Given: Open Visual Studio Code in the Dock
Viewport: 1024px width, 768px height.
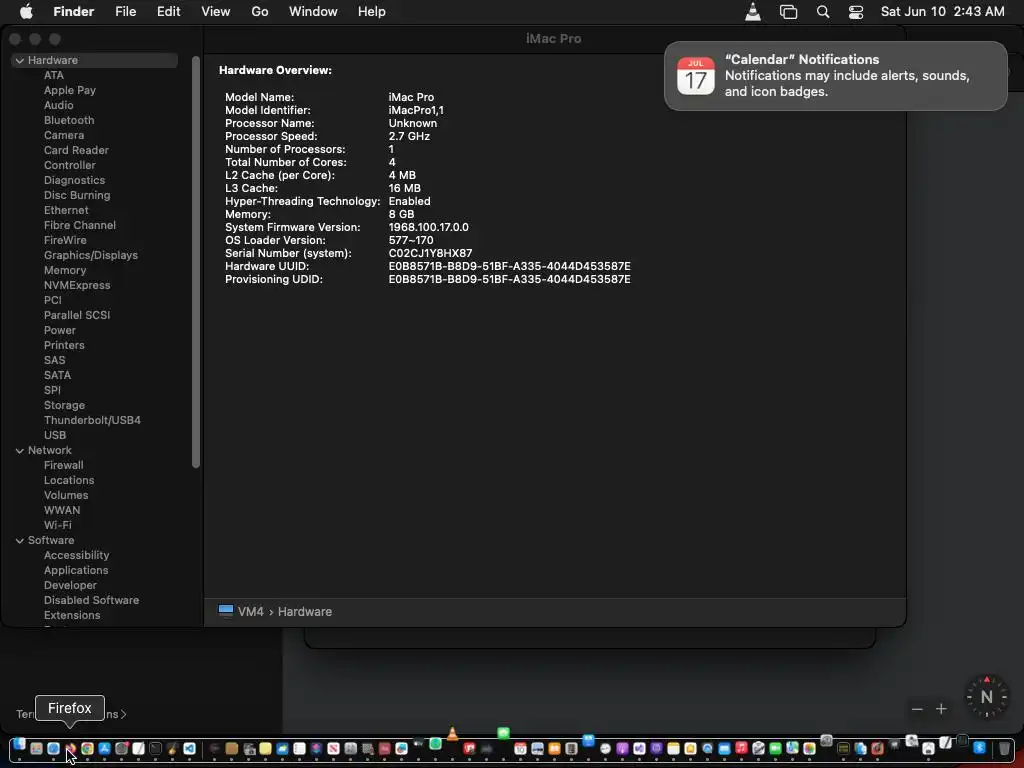Looking at the screenshot, I should (189, 748).
